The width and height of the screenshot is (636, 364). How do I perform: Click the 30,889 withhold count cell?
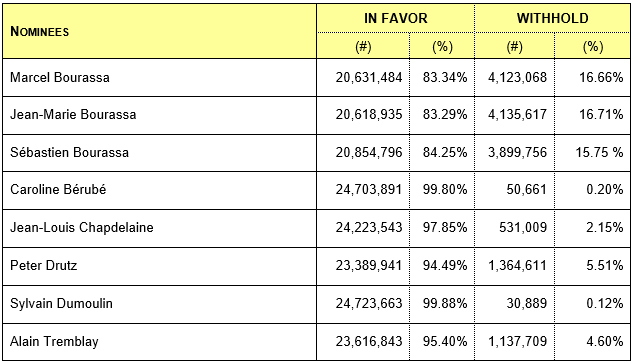(514, 304)
